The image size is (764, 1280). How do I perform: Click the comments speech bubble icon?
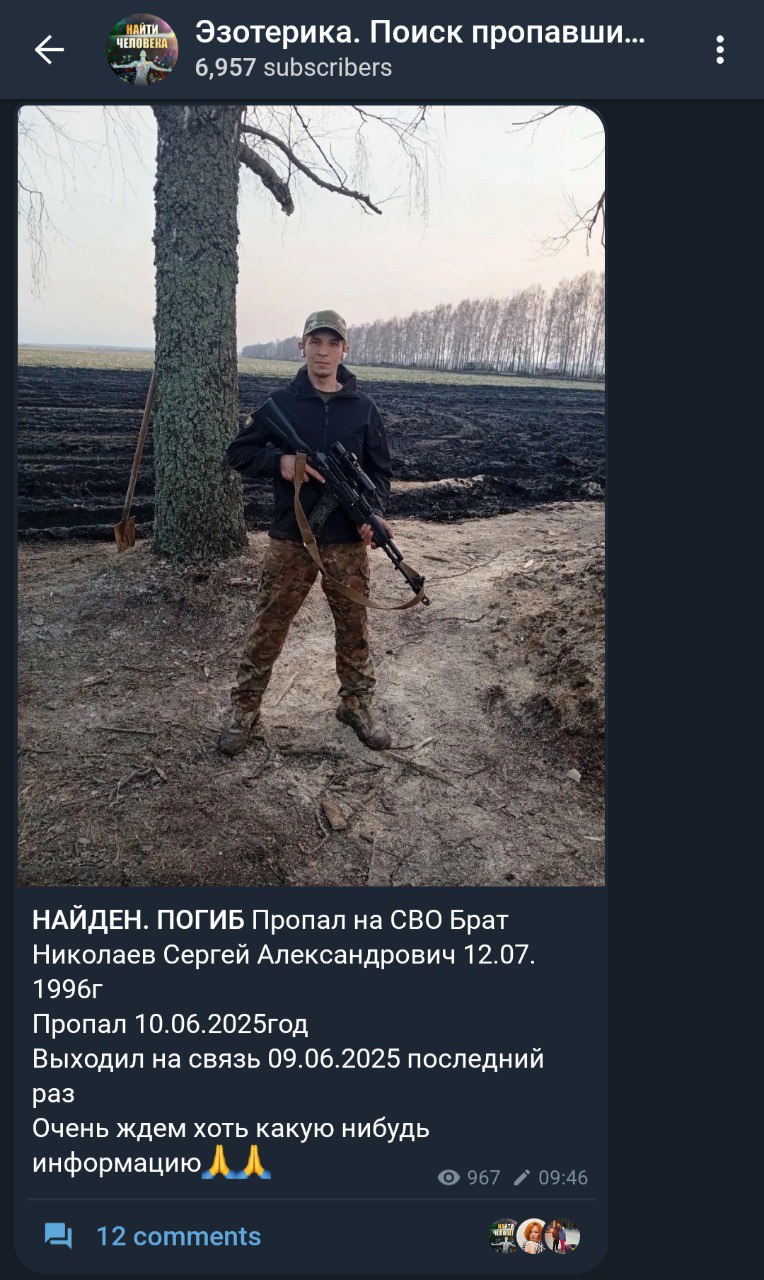[x=59, y=1237]
